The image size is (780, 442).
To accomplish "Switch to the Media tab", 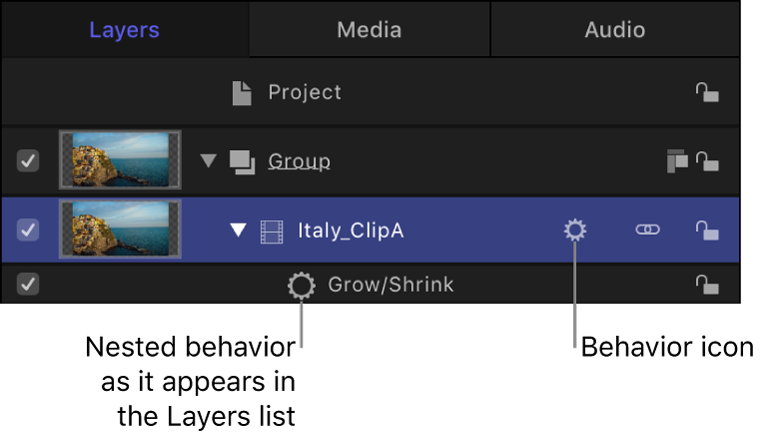I will pos(369,29).
